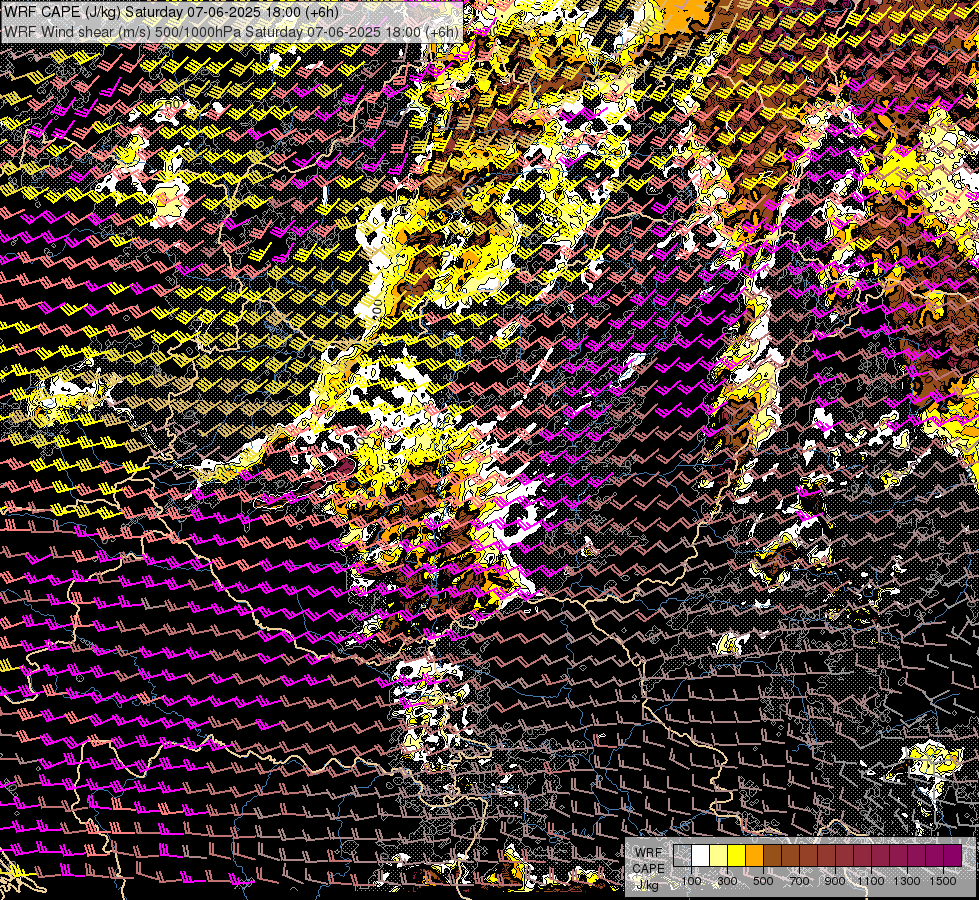This screenshot has height=900, width=979.
Task: Click the legend value 300
Action: (727, 881)
